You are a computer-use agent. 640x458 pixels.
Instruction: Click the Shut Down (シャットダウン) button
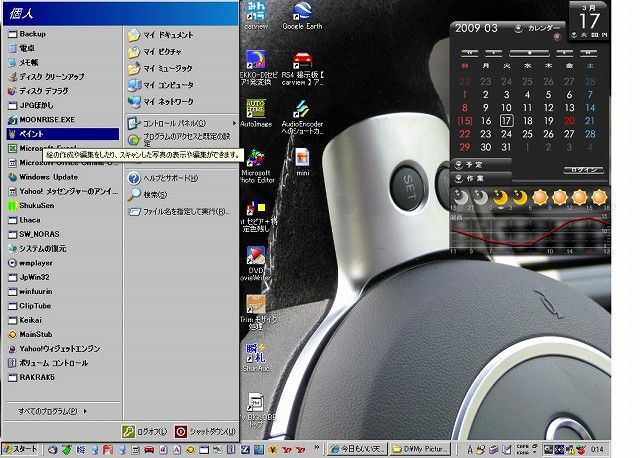pyautogui.click(x=205, y=431)
